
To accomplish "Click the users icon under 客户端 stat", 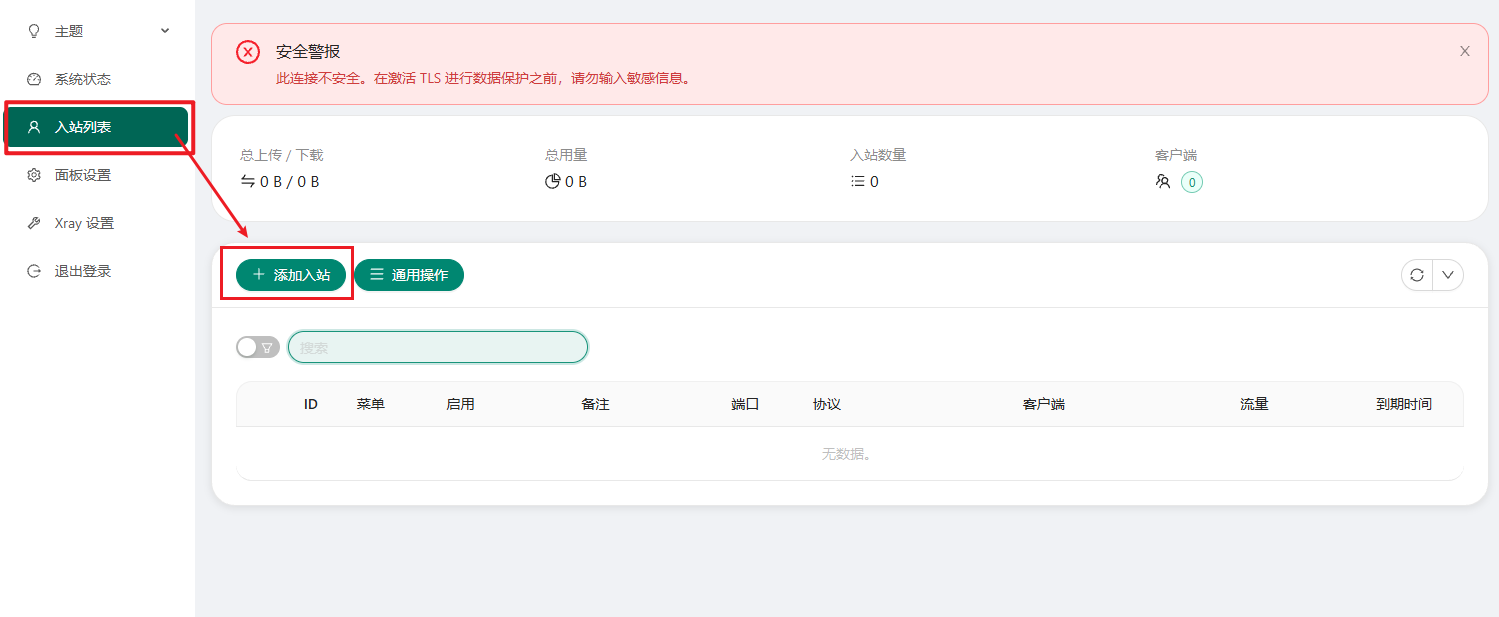I will pos(1162,182).
